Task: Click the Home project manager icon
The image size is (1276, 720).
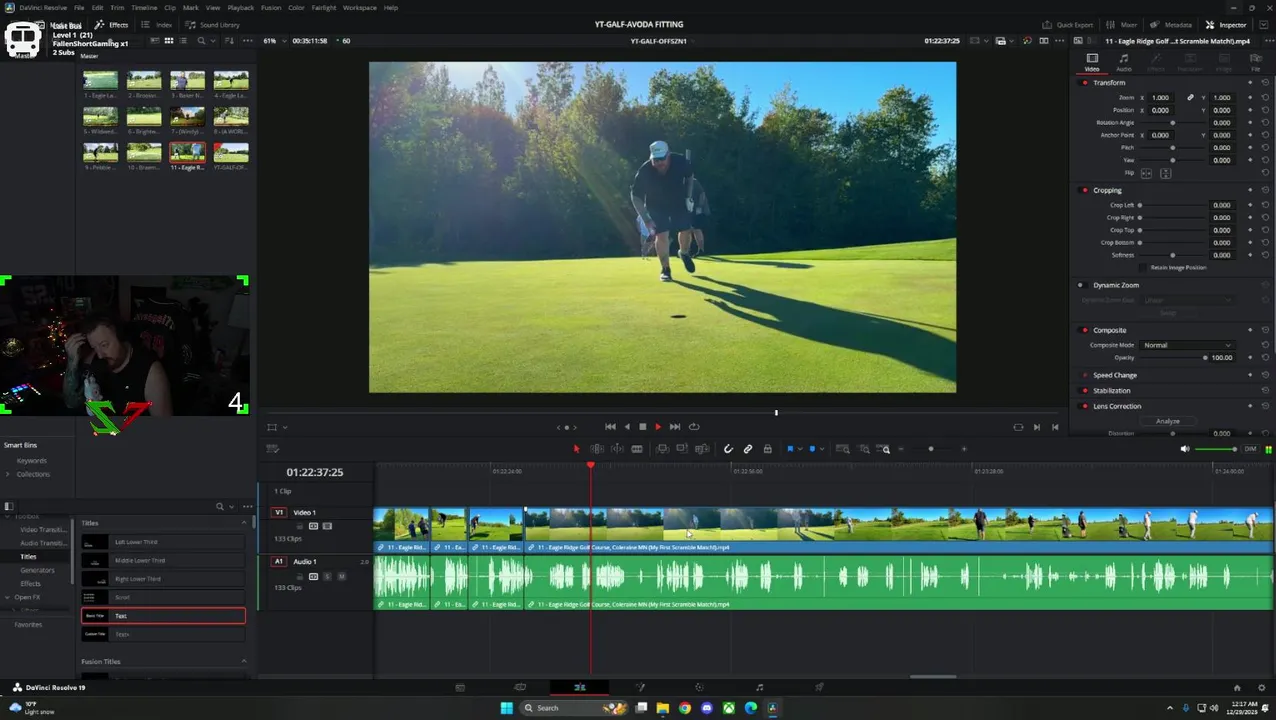Action: tap(1237, 687)
